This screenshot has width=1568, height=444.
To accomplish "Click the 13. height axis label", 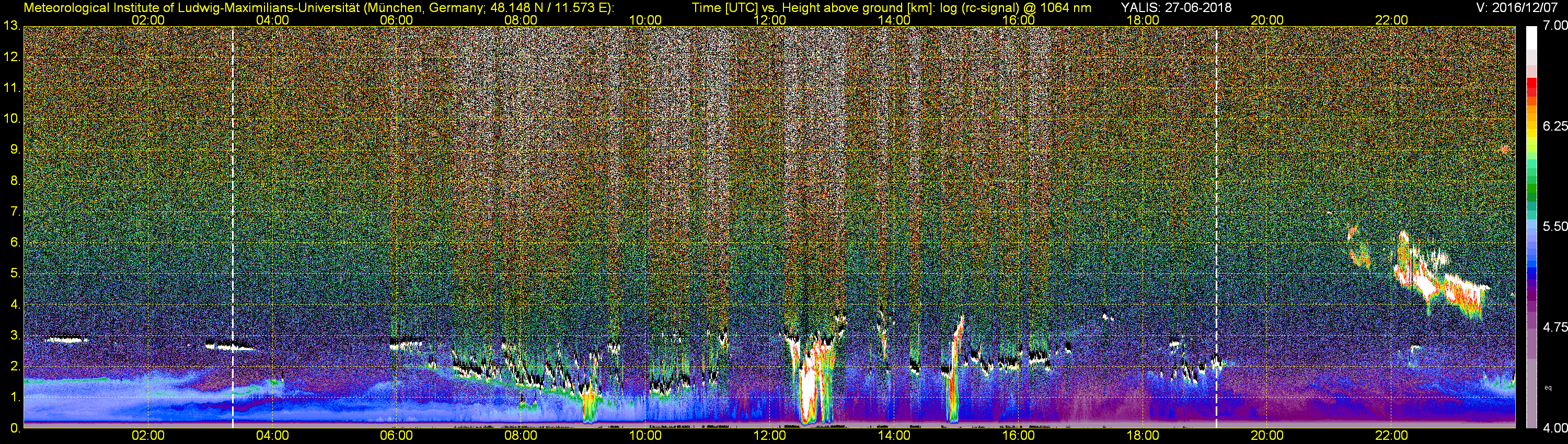I will (x=11, y=26).
